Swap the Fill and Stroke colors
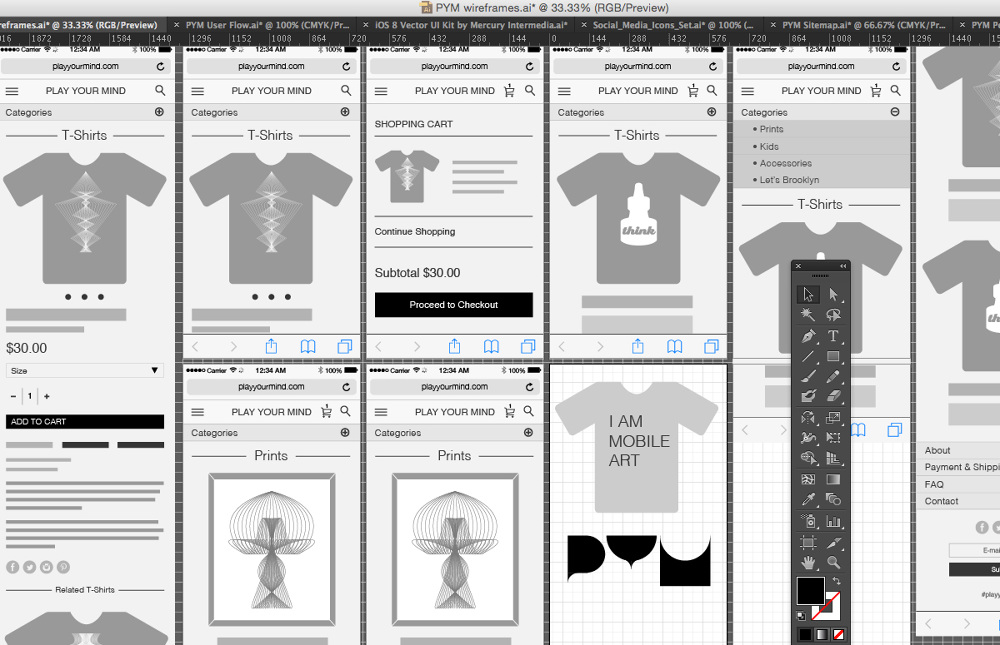The height and width of the screenshot is (645, 1000). (837, 580)
